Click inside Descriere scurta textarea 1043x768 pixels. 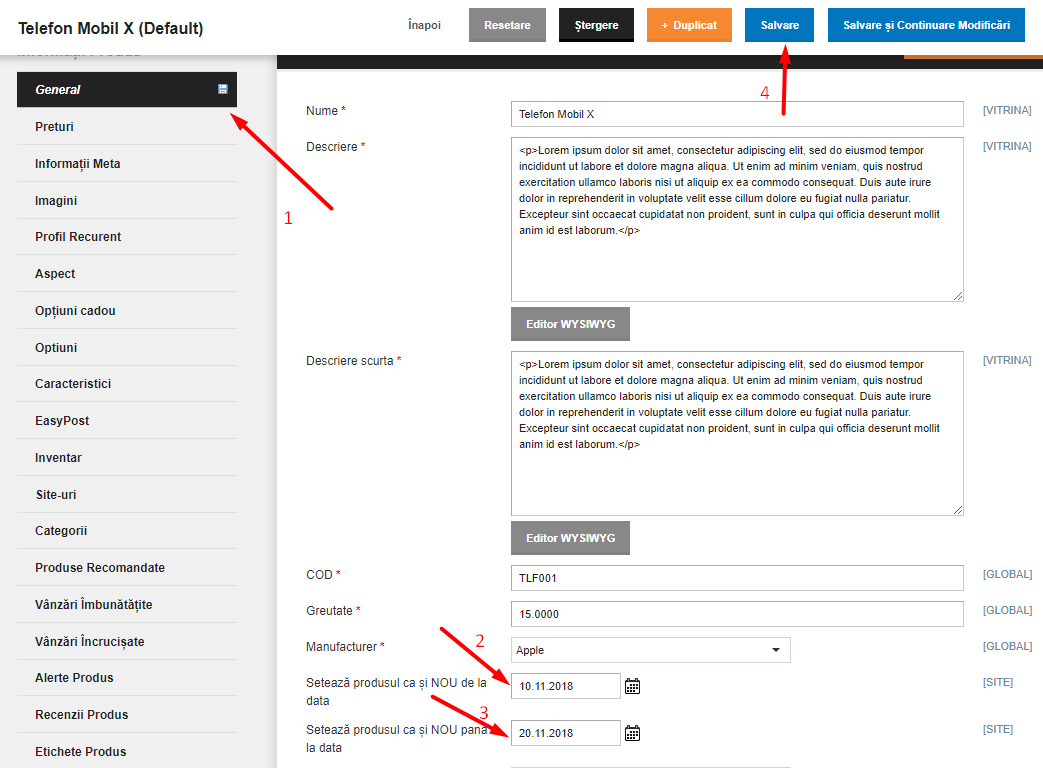tap(737, 434)
